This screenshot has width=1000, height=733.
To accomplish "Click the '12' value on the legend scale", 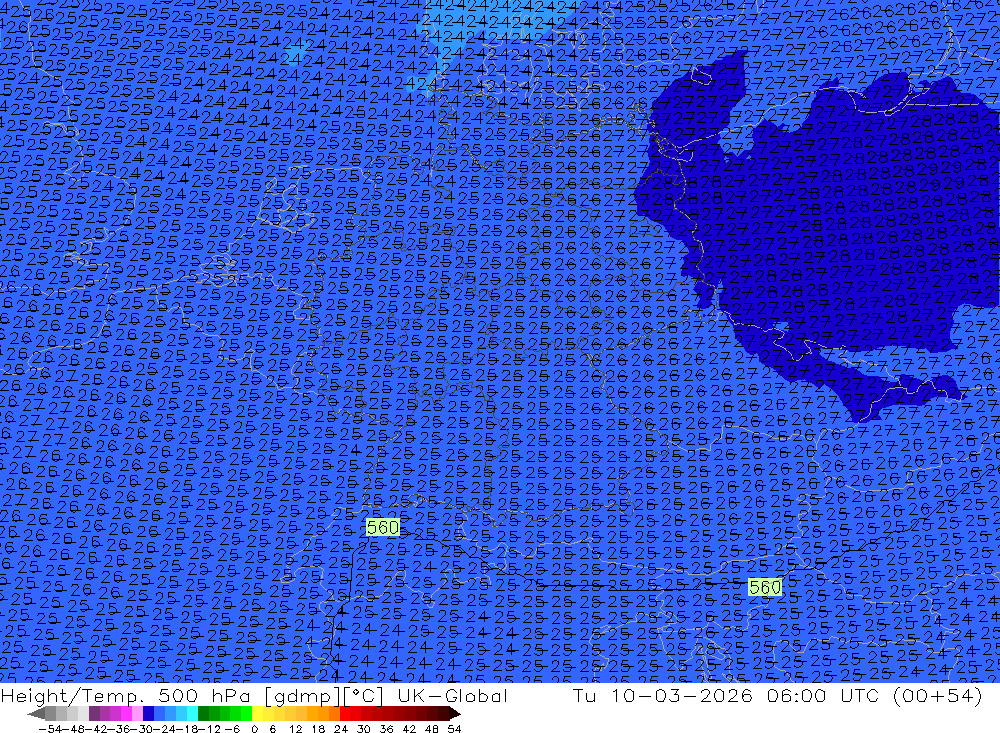I will point(295,729).
